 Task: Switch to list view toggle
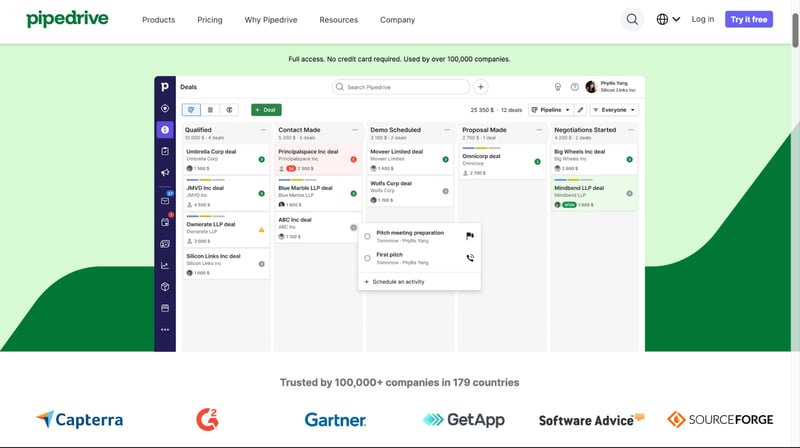pyautogui.click(x=210, y=110)
